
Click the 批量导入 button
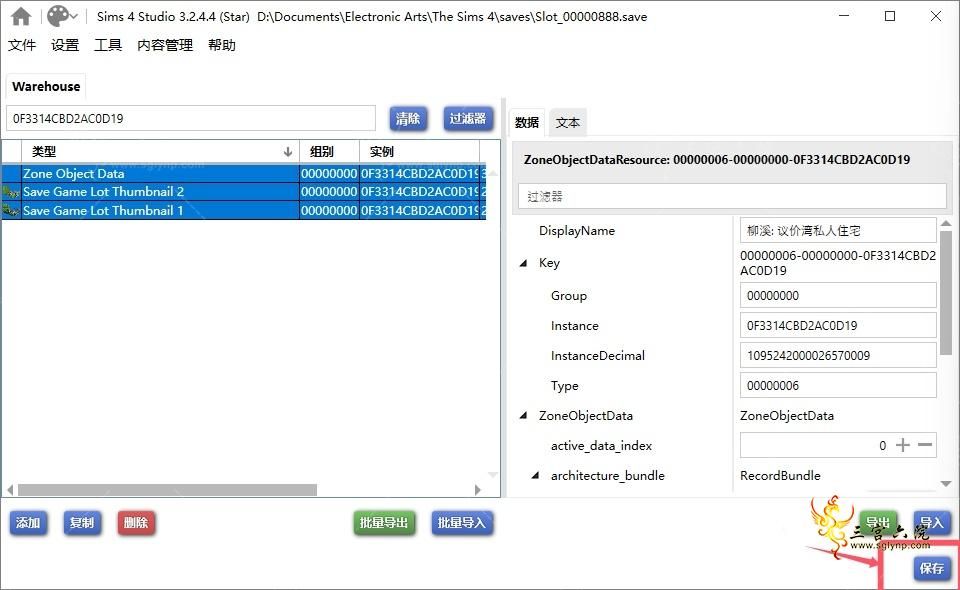(x=462, y=523)
